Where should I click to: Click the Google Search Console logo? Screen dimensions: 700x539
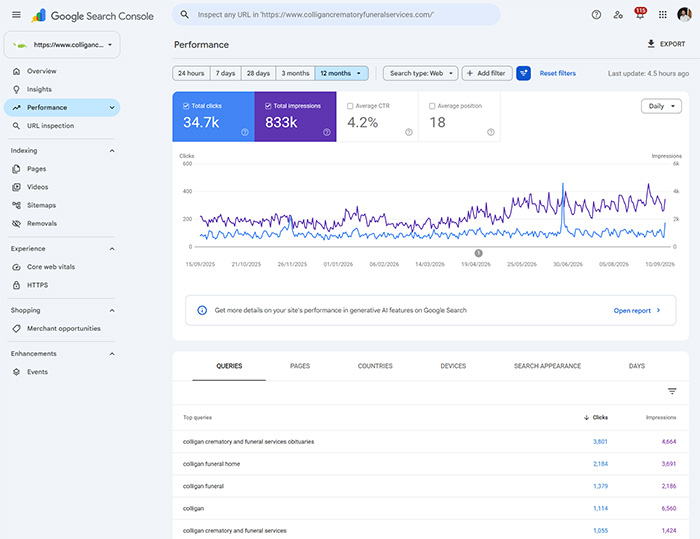point(92,16)
